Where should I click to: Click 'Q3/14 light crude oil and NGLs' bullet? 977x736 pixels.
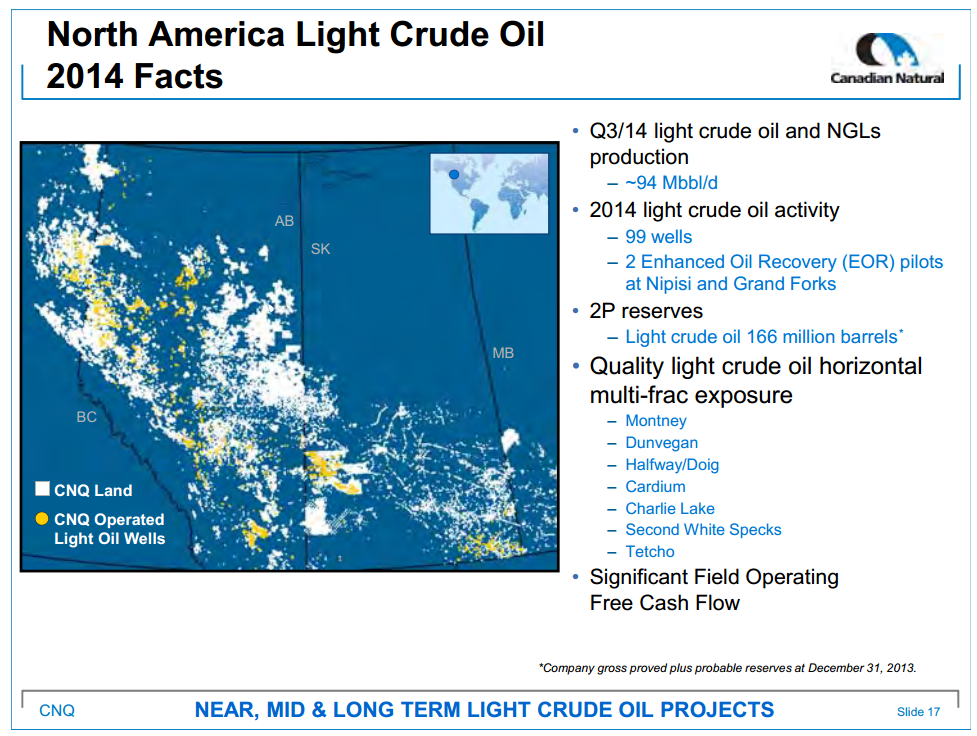click(x=735, y=131)
